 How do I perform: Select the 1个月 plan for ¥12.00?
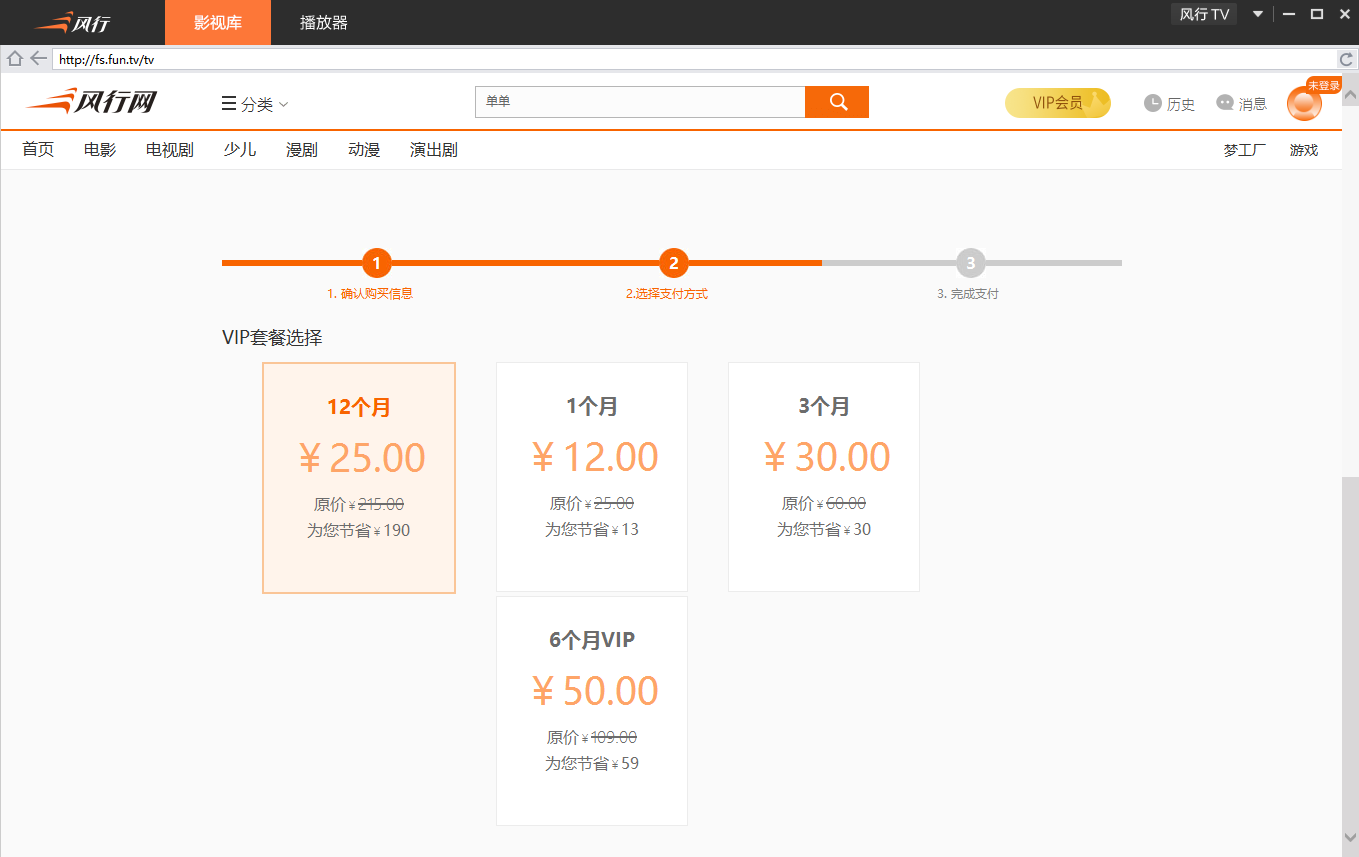point(592,476)
